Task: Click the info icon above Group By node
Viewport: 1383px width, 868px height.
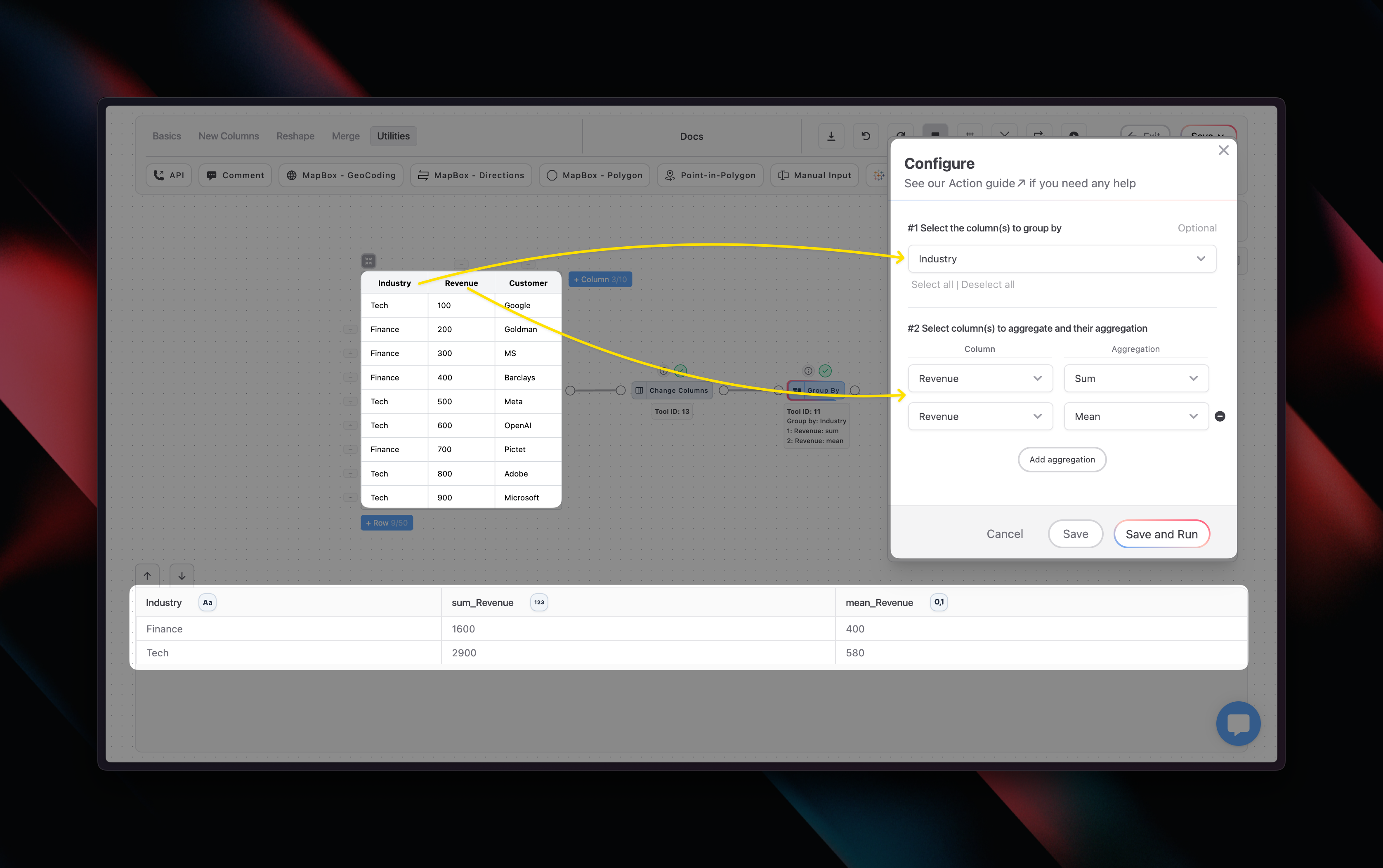Action: coord(808,371)
